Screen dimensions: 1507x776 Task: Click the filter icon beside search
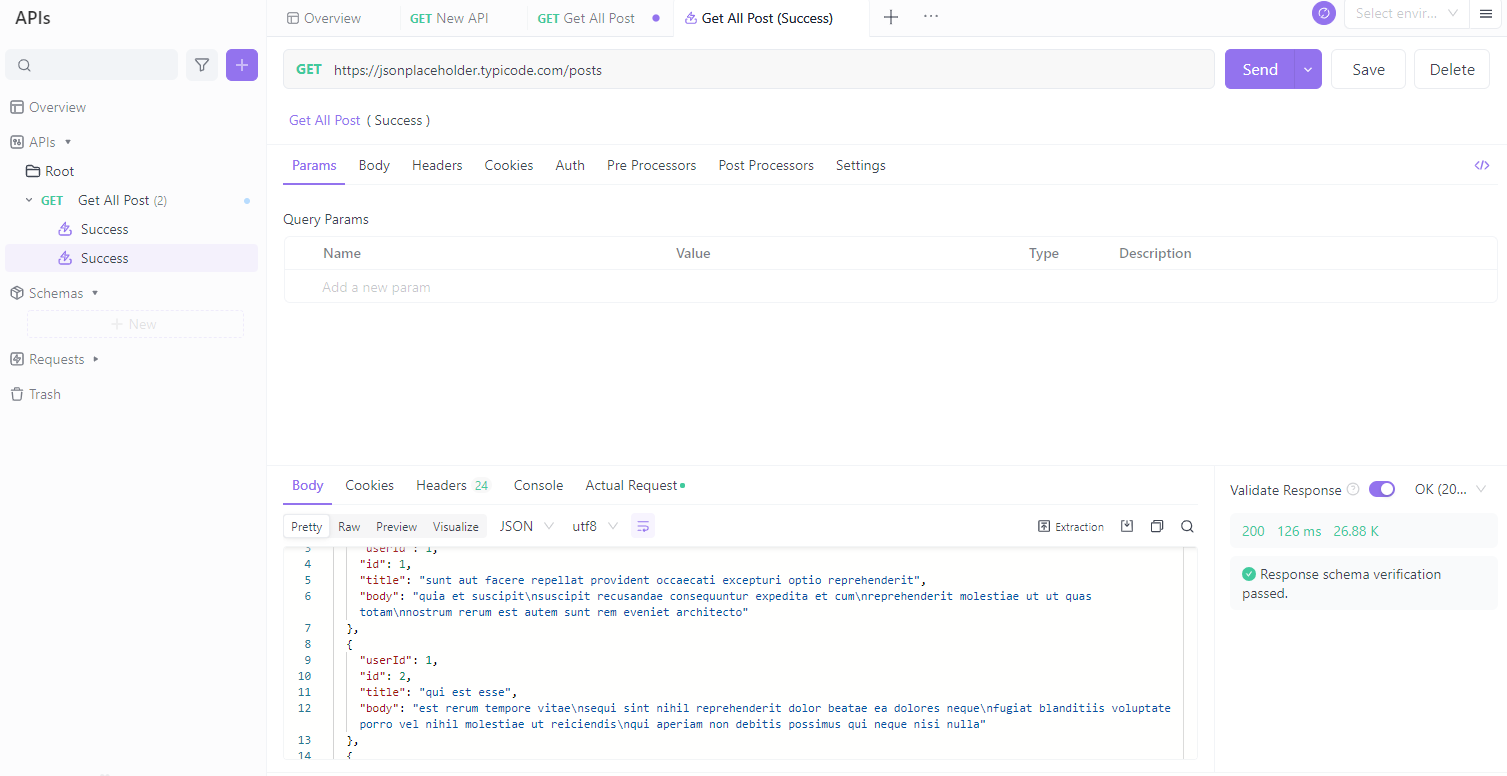click(202, 65)
